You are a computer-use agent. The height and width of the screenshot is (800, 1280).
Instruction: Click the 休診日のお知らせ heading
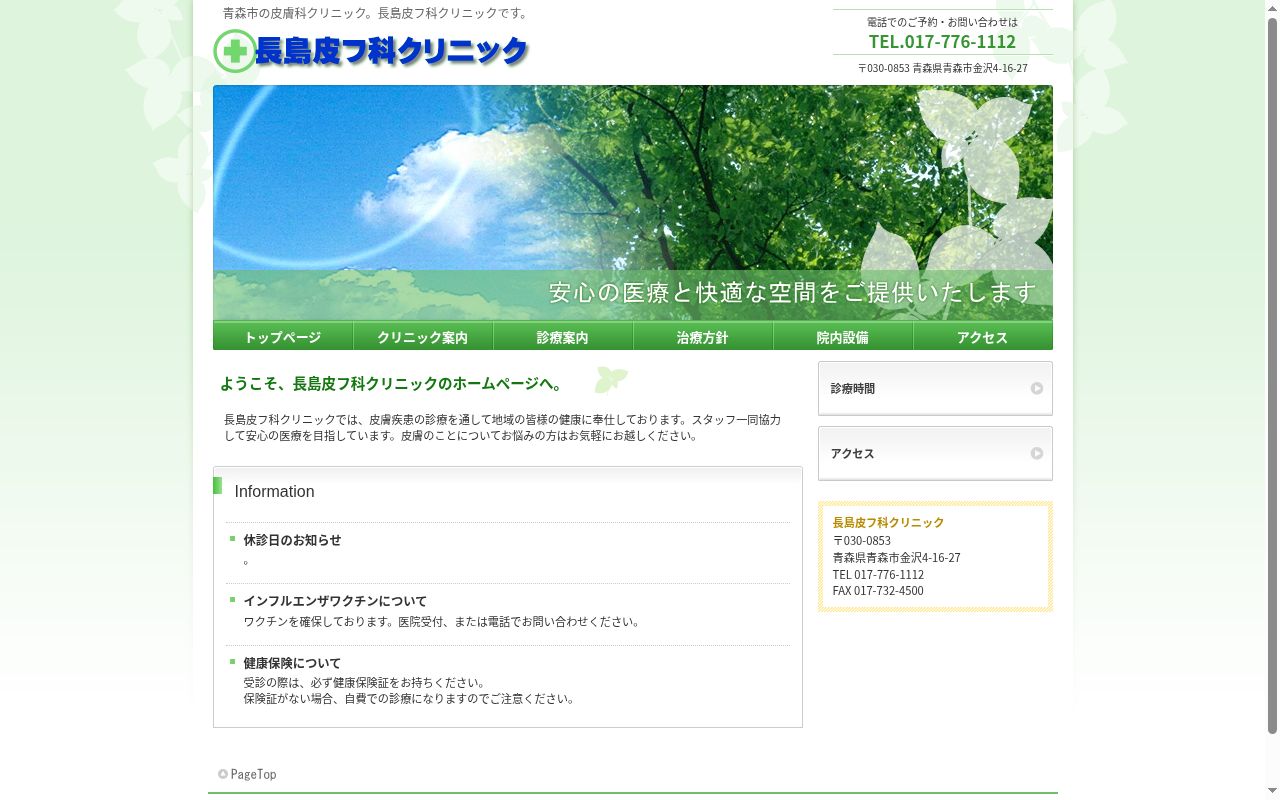pyautogui.click(x=292, y=540)
